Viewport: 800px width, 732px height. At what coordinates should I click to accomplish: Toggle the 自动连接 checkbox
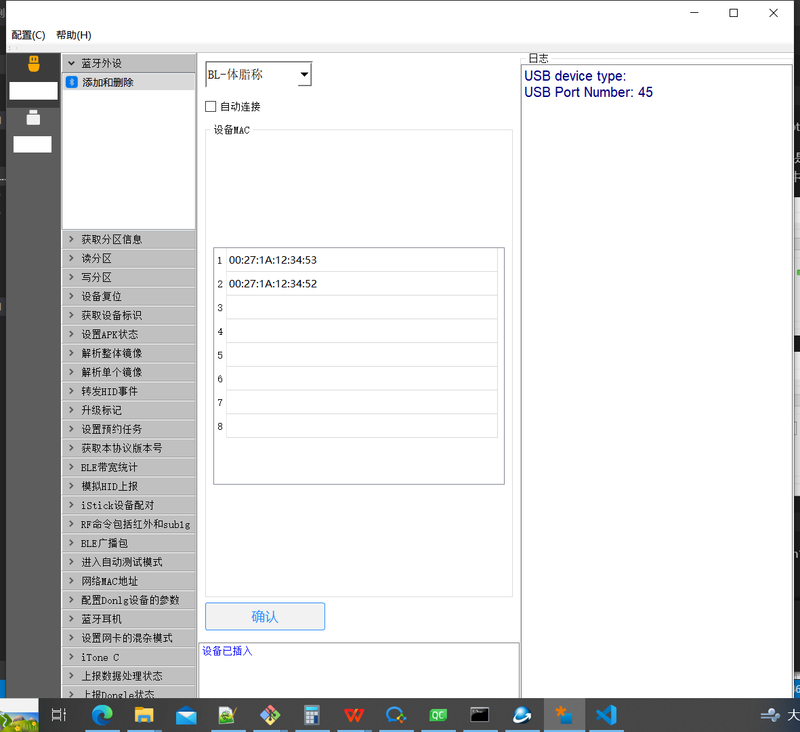[x=210, y=107]
